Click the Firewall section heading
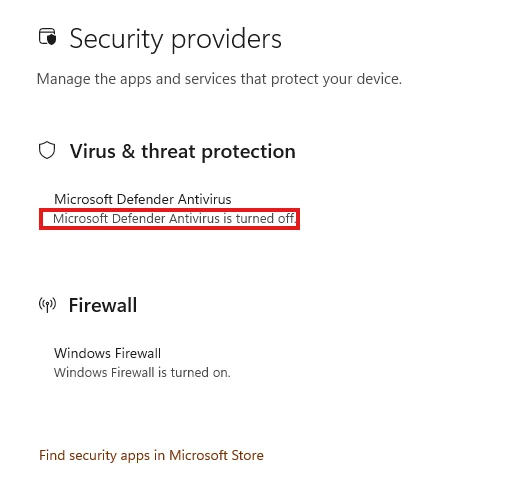Image resolution: width=507 pixels, height=503 pixels. [x=103, y=305]
